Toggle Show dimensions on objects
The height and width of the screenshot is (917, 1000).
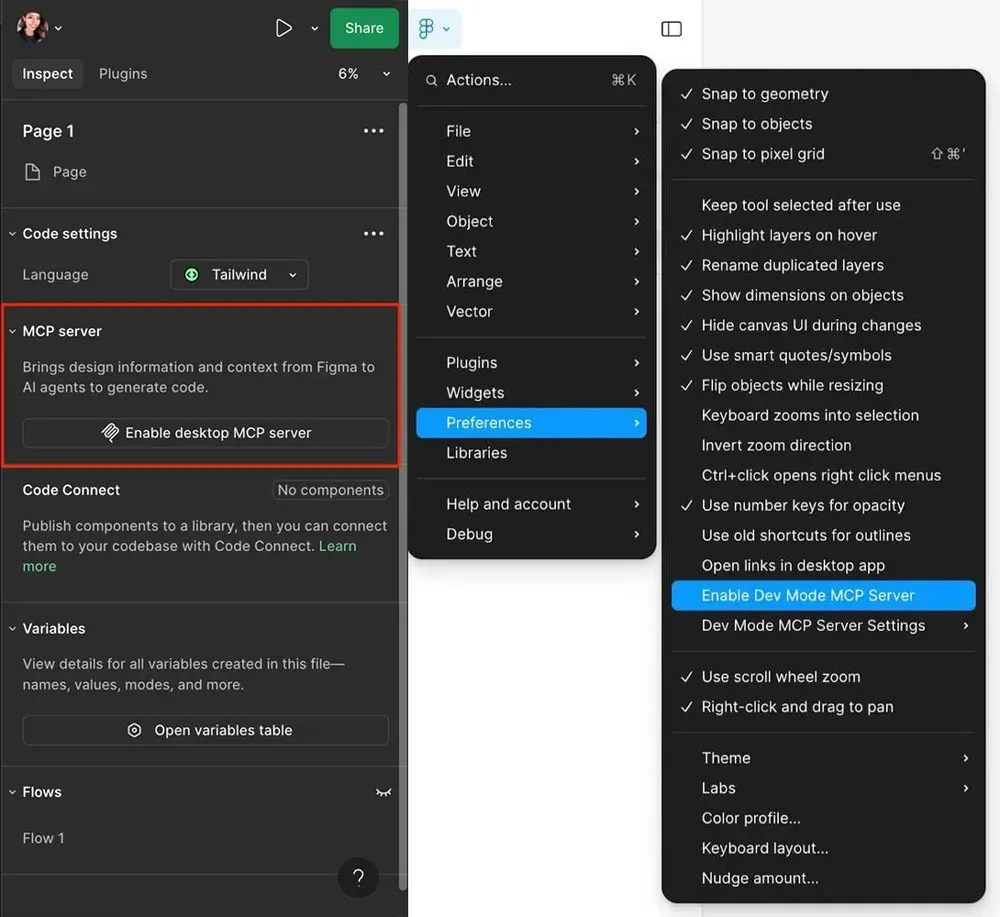click(x=823, y=295)
